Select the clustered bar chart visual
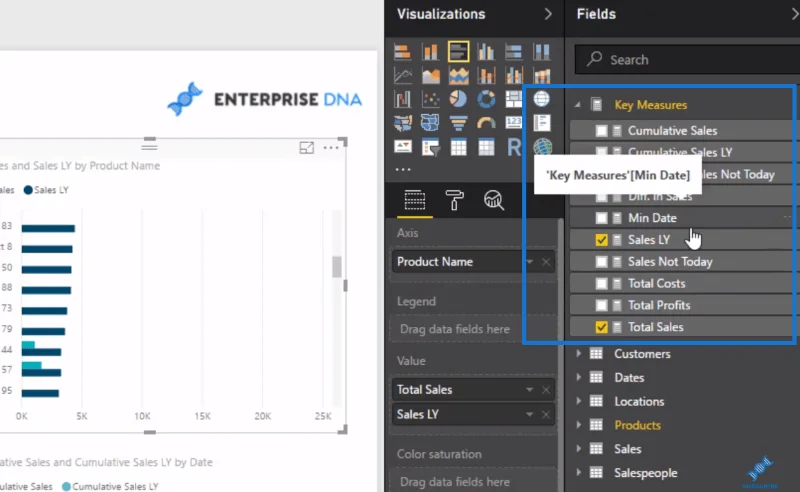 [x=458, y=52]
